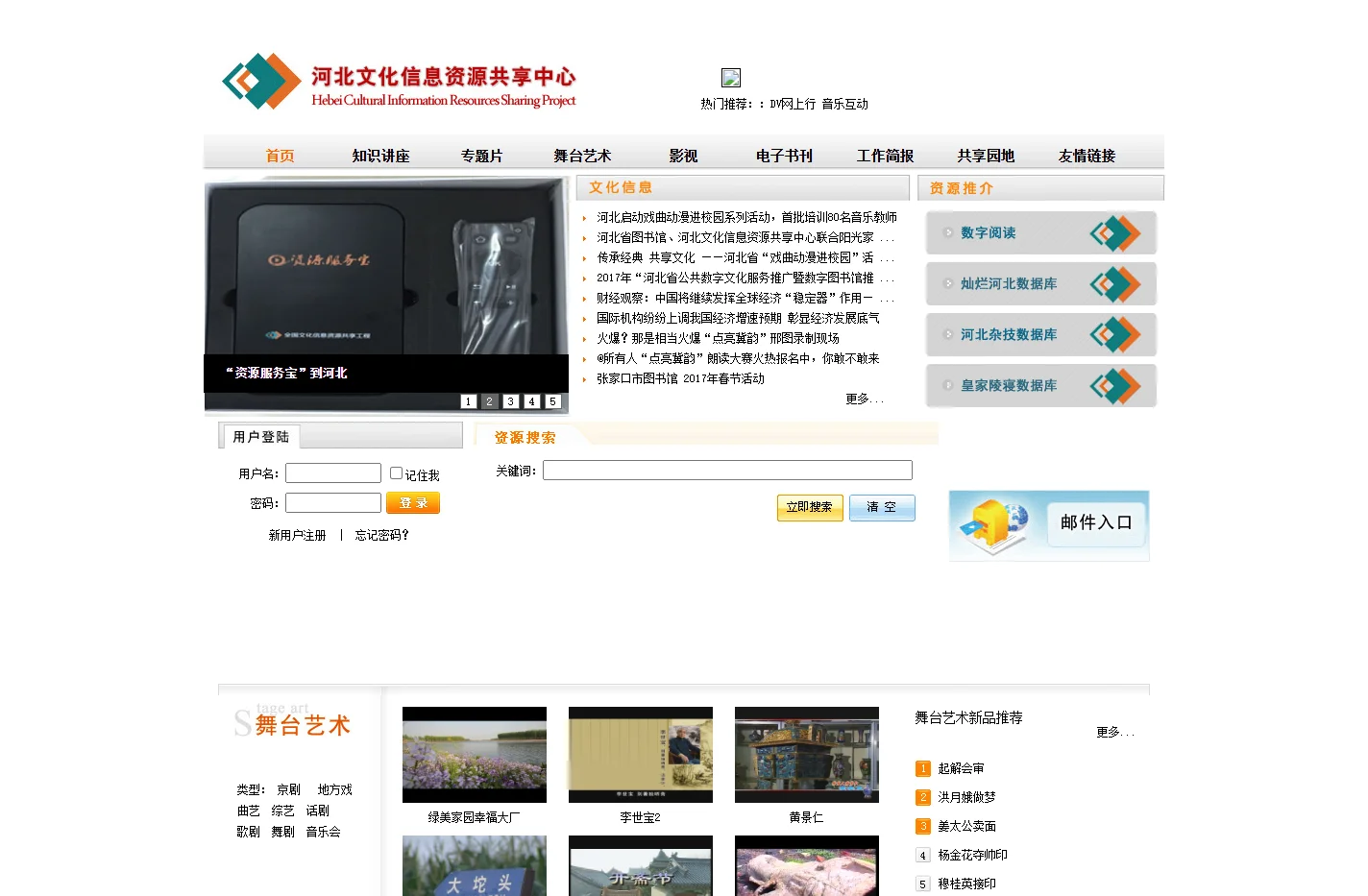Click the 更多 link under 文化信息
Image resolution: width=1368 pixels, height=896 pixels.
click(865, 399)
